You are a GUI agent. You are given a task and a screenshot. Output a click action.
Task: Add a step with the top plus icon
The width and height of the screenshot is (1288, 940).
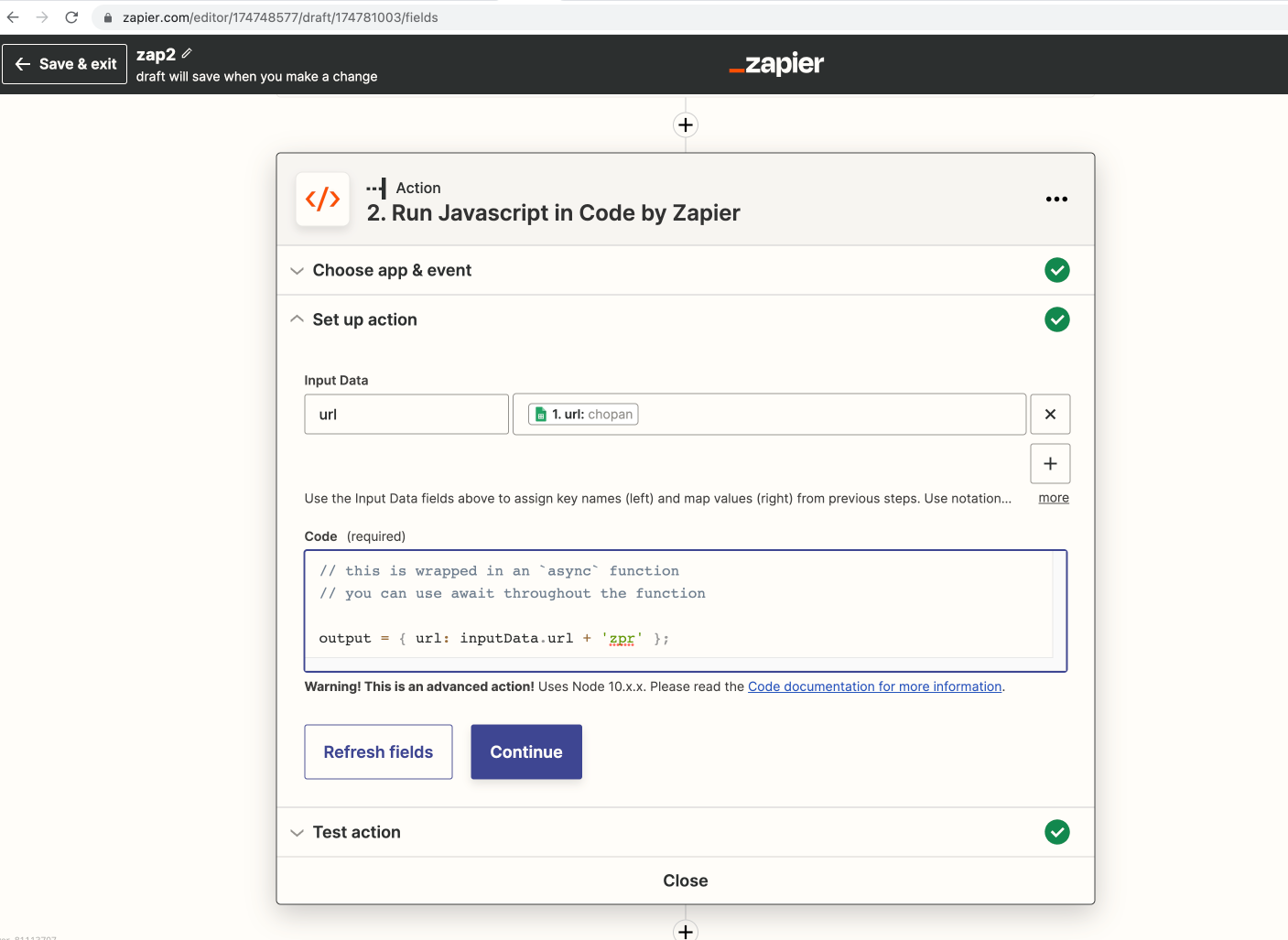coord(686,124)
